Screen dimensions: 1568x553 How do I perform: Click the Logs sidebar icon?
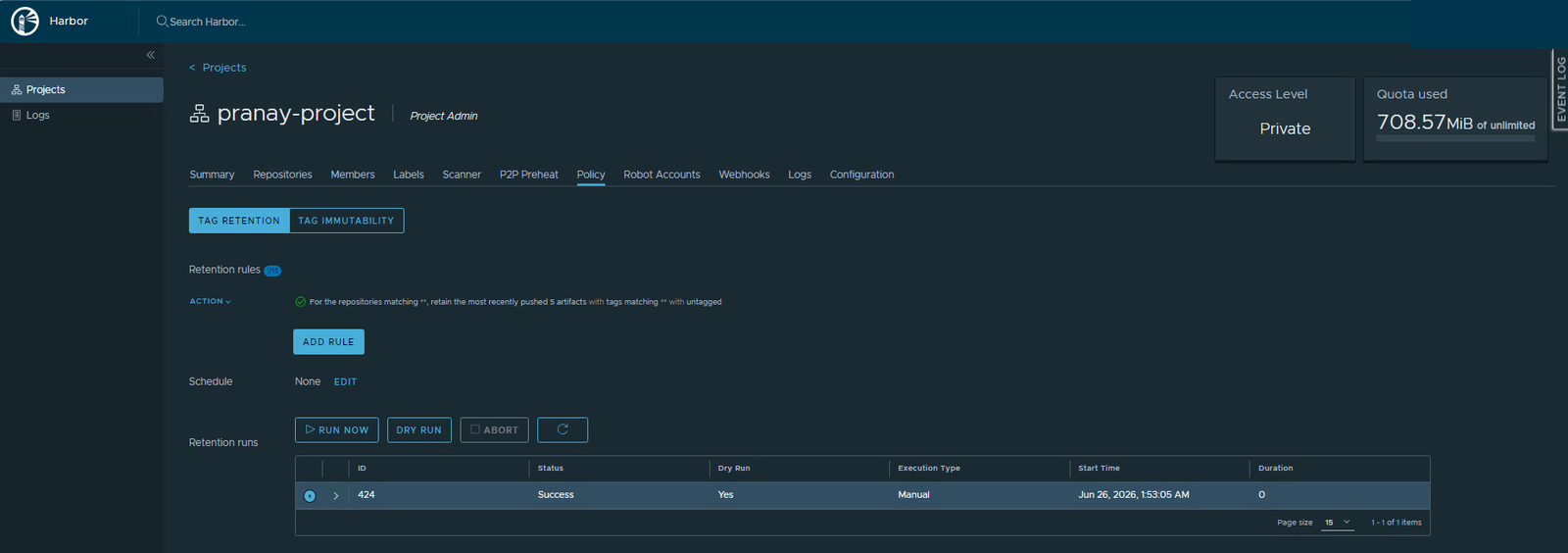pyautogui.click(x=17, y=115)
